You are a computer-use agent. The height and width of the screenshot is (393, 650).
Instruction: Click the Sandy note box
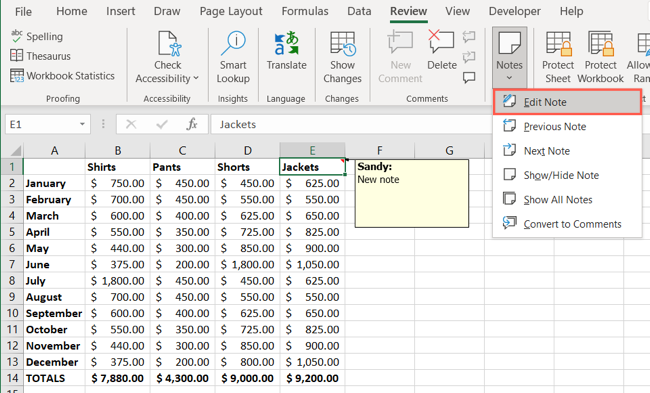pos(412,194)
